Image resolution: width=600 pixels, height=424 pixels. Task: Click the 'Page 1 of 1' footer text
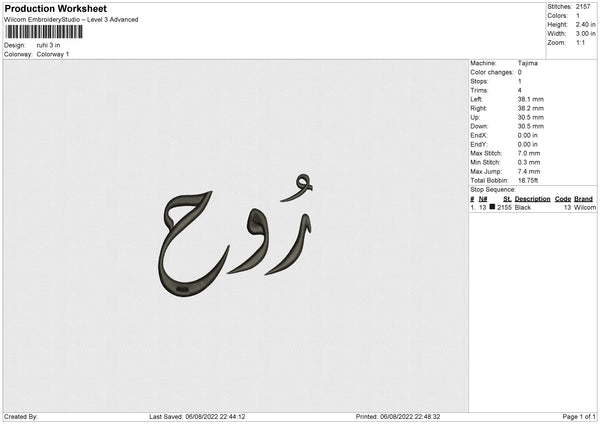579,417
